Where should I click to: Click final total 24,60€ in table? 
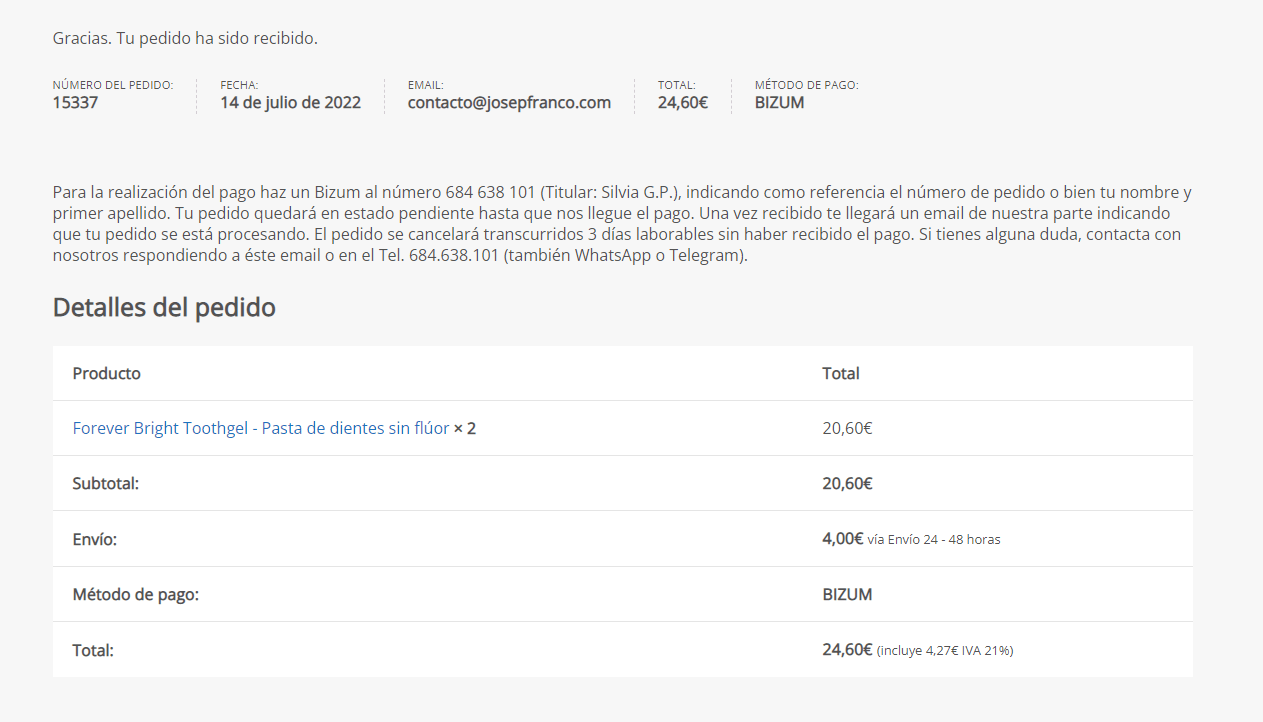[x=848, y=649]
